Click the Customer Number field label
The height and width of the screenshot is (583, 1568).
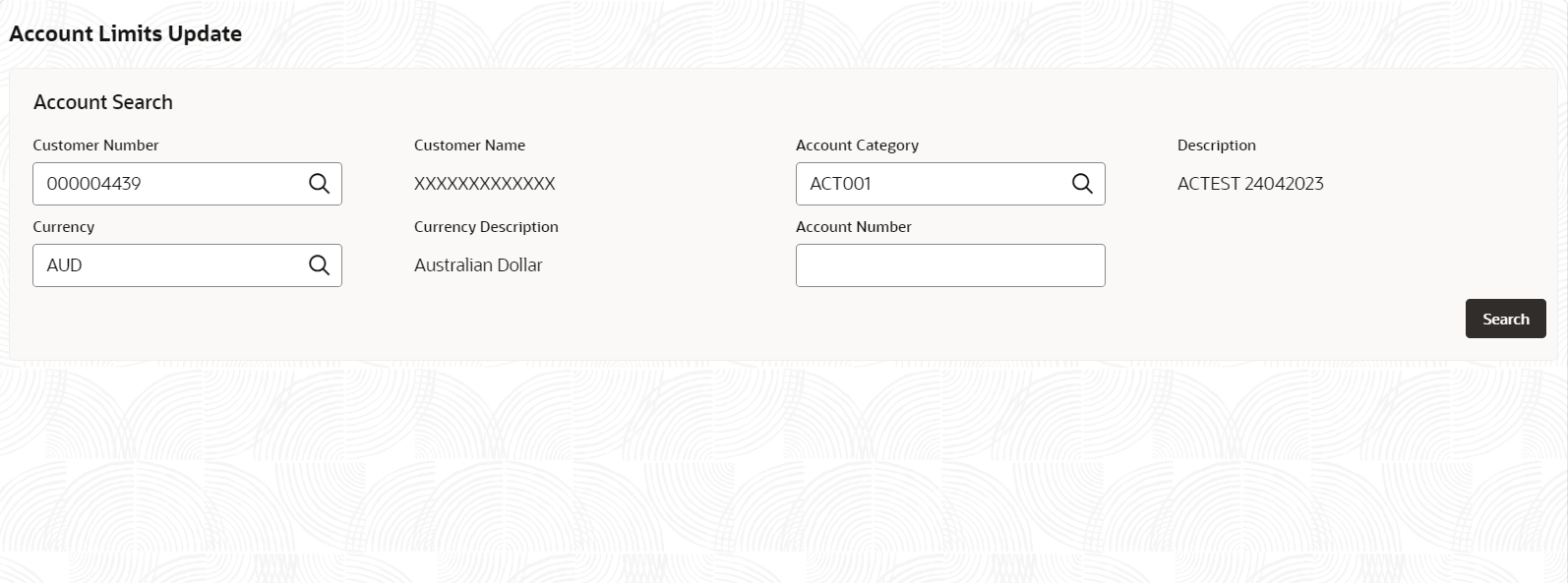click(x=95, y=146)
